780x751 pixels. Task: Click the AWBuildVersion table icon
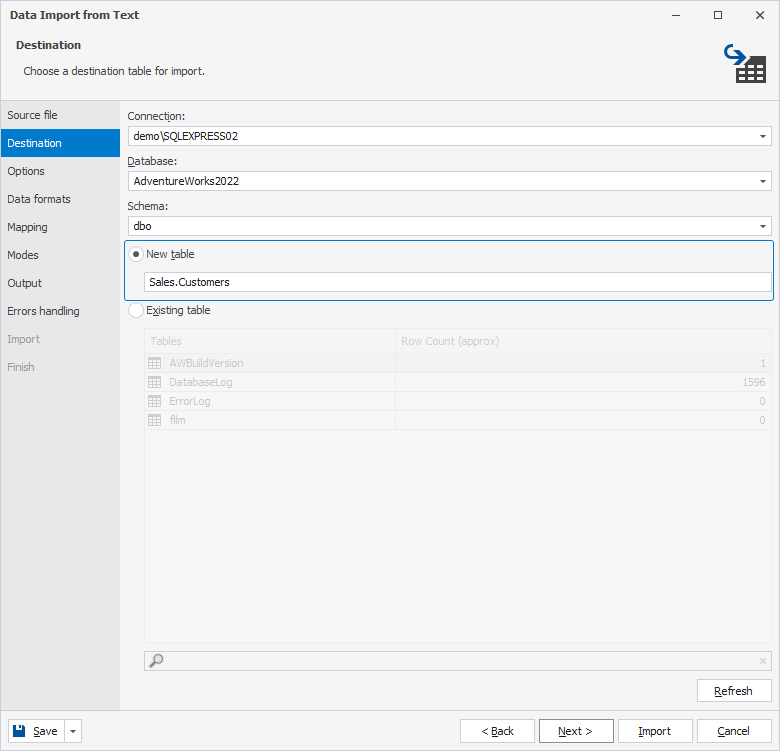pyautogui.click(x=154, y=363)
